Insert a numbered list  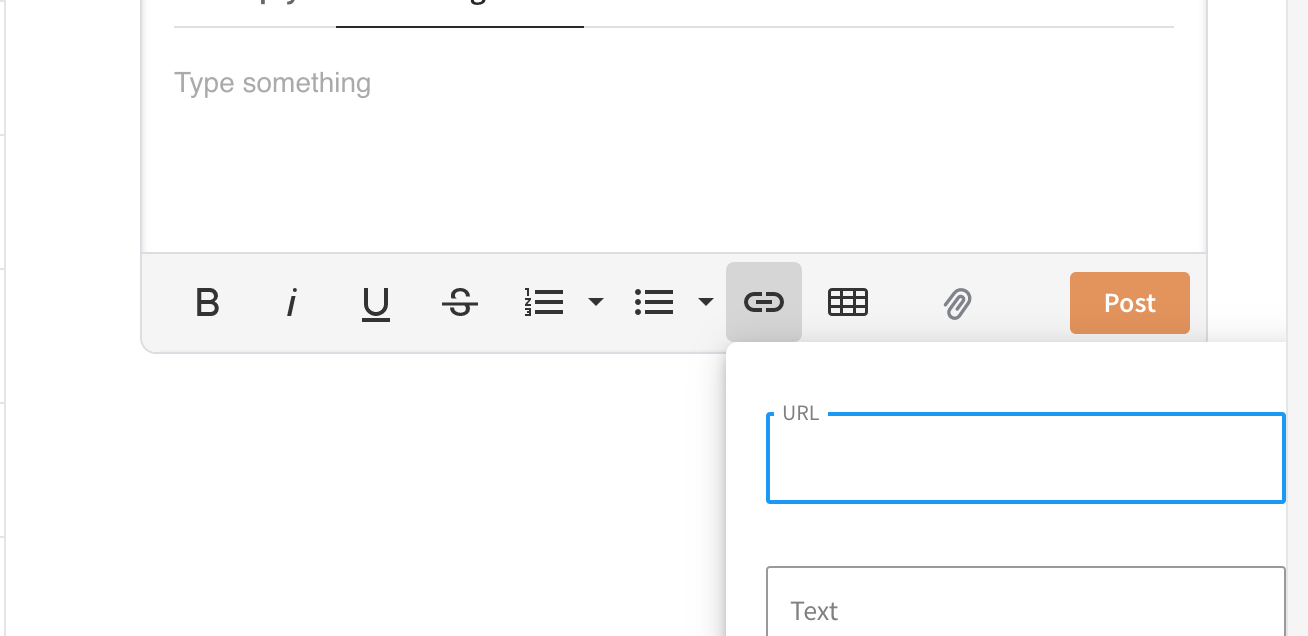546,302
